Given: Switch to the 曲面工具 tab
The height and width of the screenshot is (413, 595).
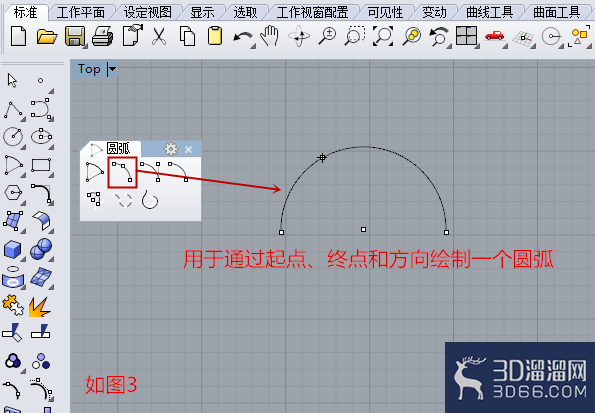Looking at the screenshot, I should tap(557, 13).
